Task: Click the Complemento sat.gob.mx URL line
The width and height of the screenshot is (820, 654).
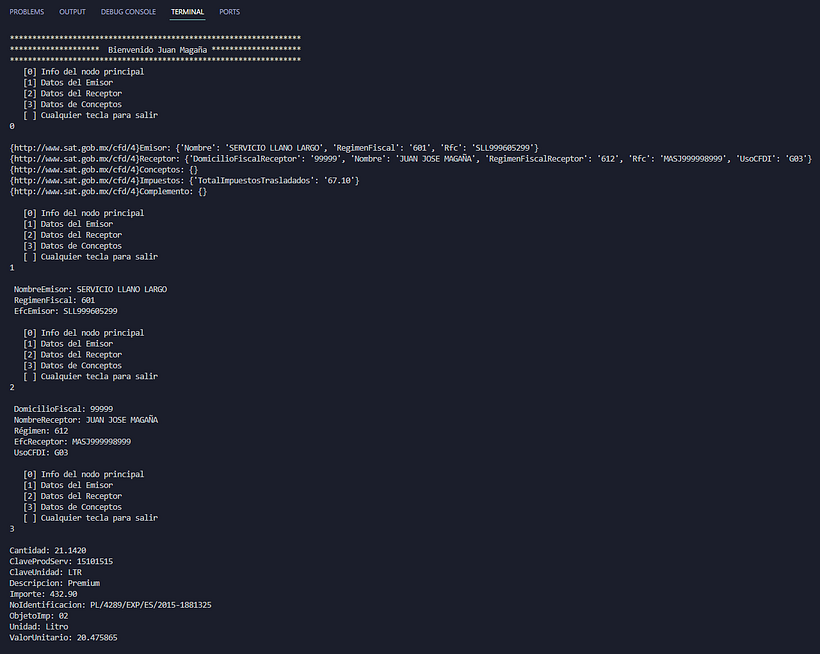Action: 108,191
